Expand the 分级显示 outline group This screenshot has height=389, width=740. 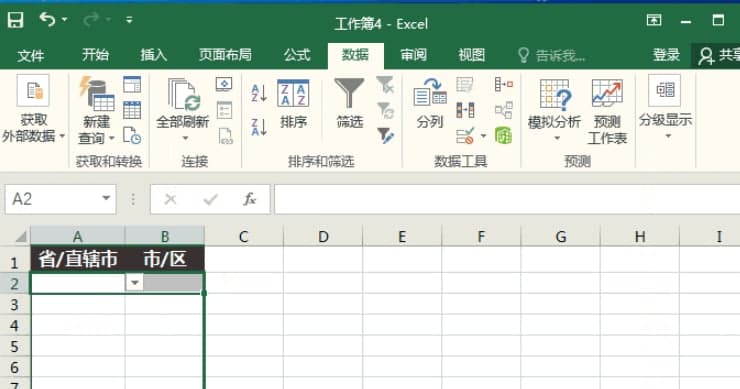(665, 108)
